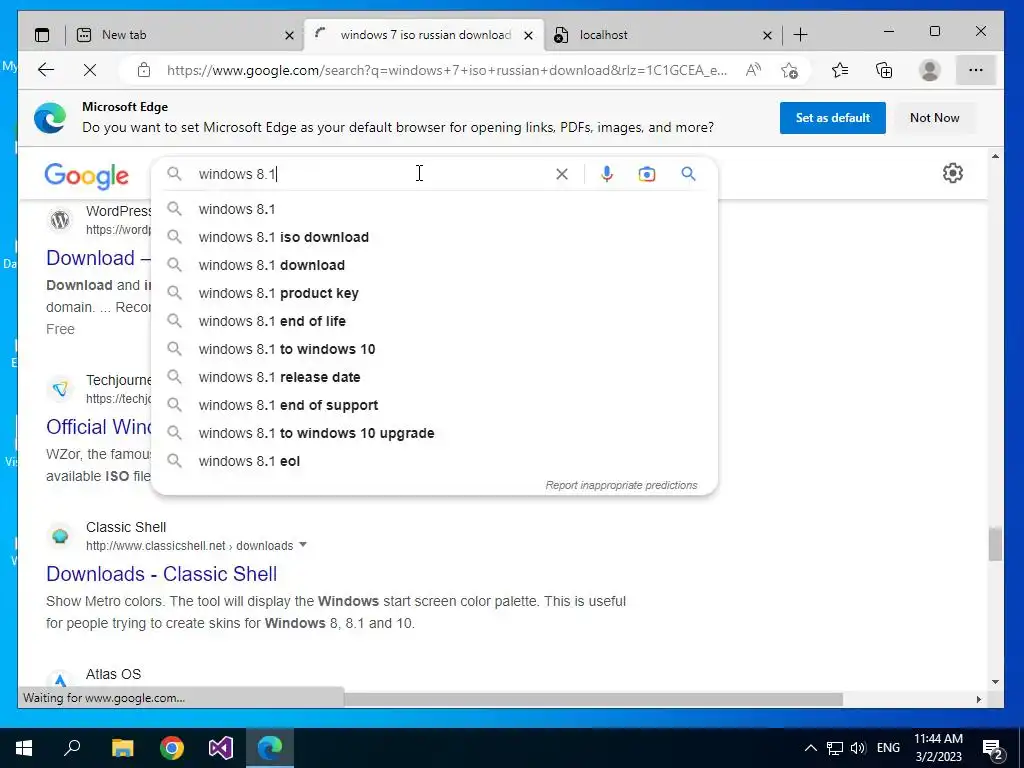Image resolution: width=1024 pixels, height=768 pixels.
Task: Choose suggestion windows 8.1 product key
Action: (x=434, y=293)
